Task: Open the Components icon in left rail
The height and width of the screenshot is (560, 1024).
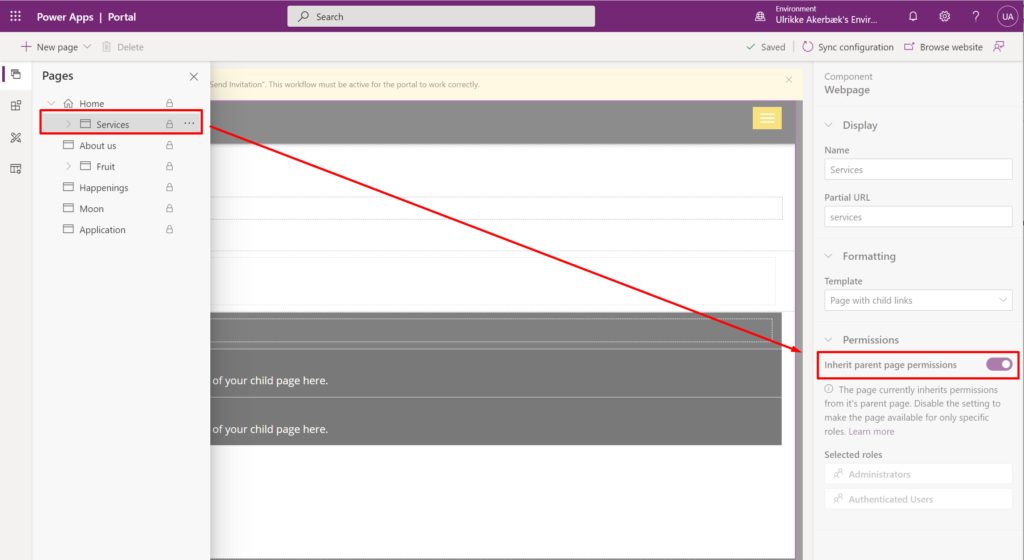Action: (x=16, y=106)
